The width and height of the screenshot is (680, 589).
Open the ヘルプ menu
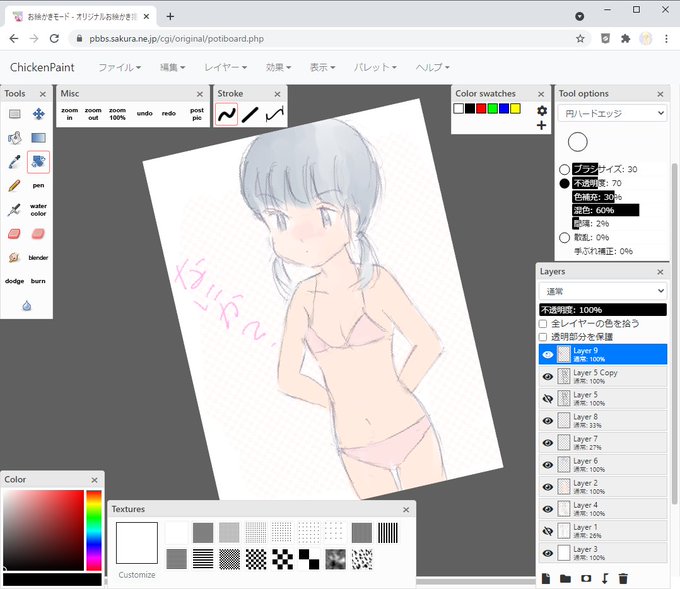tap(432, 67)
